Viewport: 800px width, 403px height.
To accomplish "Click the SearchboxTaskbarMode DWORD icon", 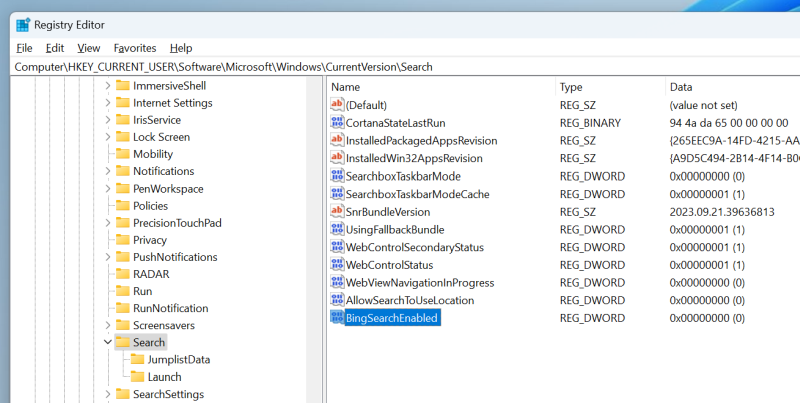I will (337, 176).
